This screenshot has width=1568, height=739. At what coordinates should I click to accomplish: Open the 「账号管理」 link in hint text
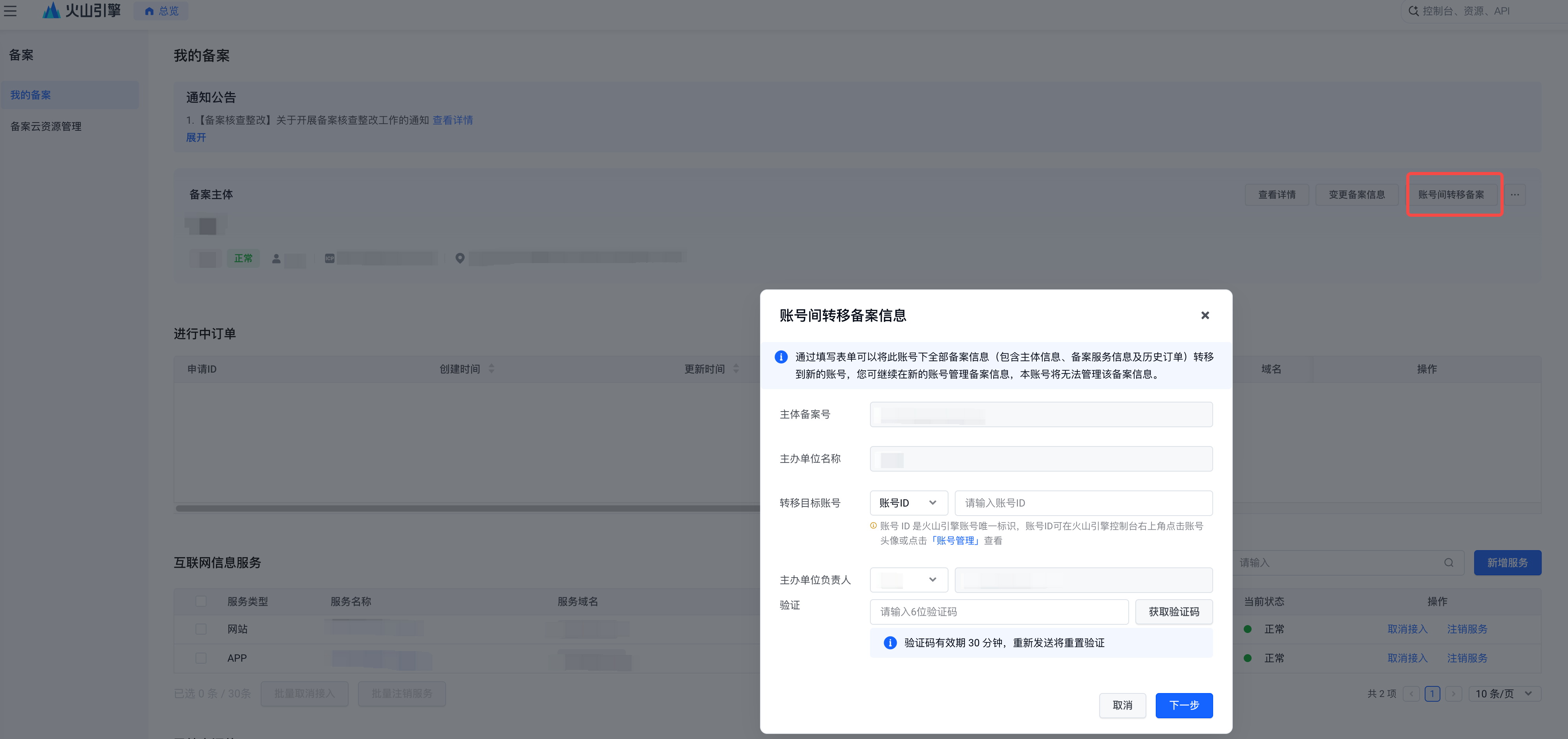[955, 541]
